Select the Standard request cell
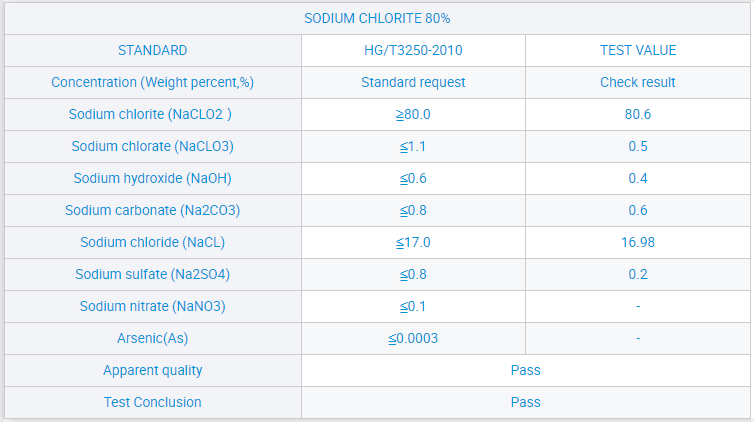 click(x=413, y=82)
